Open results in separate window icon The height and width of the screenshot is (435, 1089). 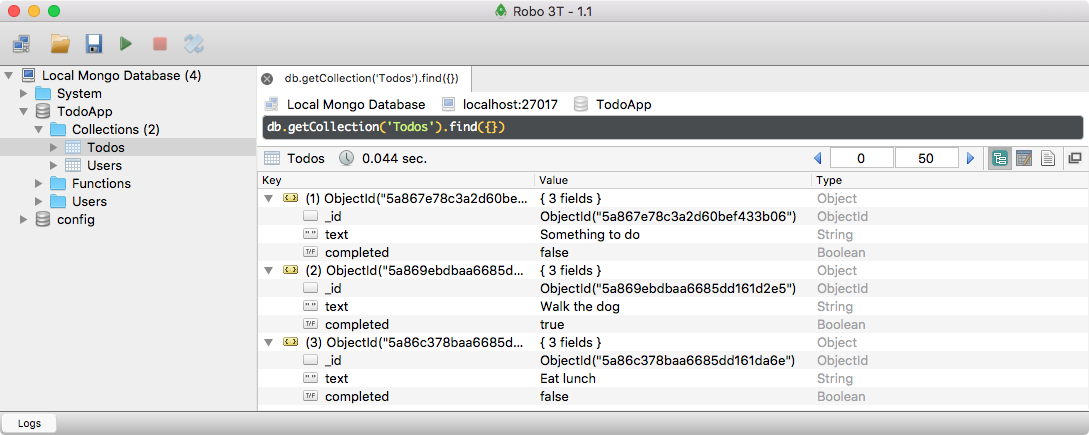1075,158
